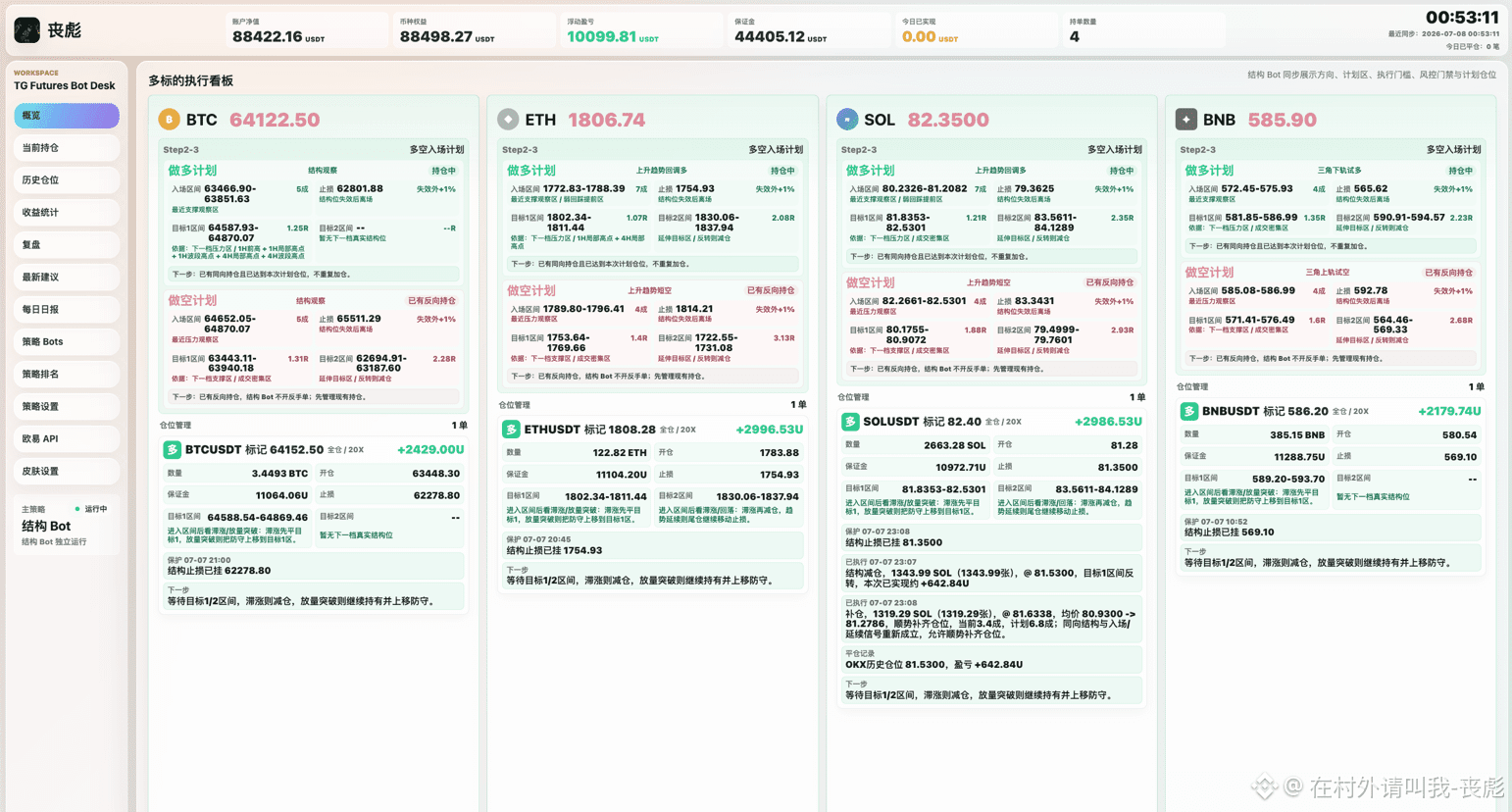Click the BTC price 64122.50
Viewport: 1512px width, 812px height.
point(275,120)
